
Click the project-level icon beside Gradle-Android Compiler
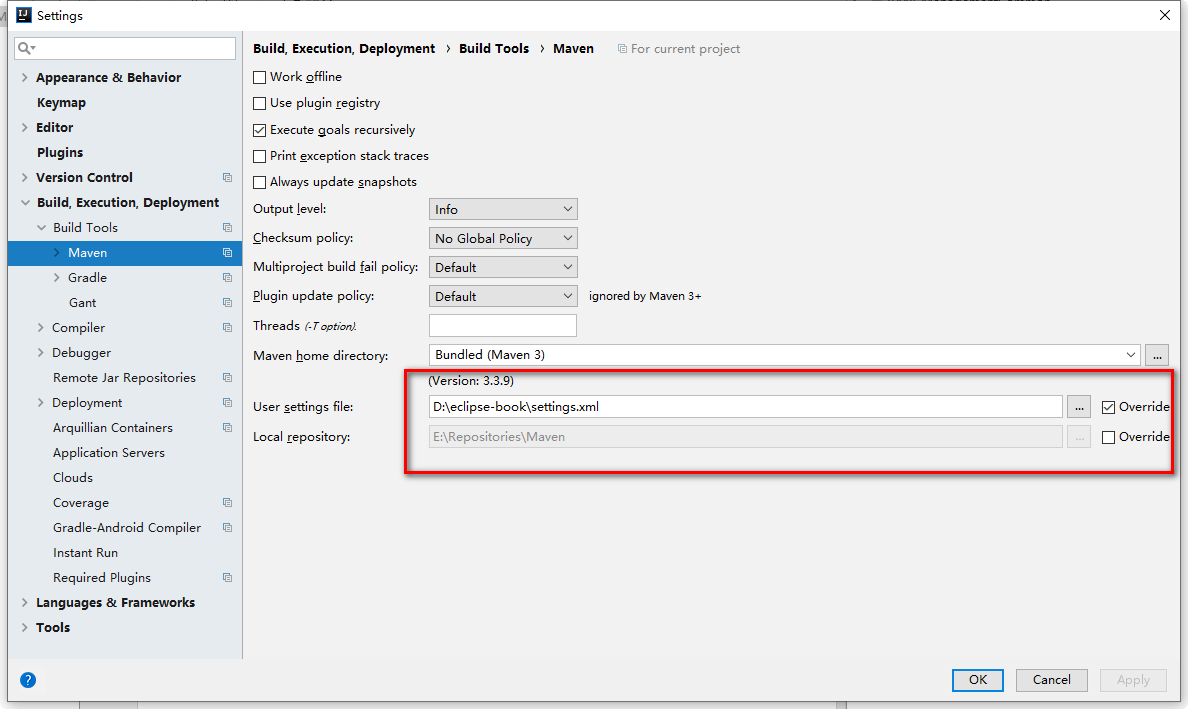[x=227, y=527]
